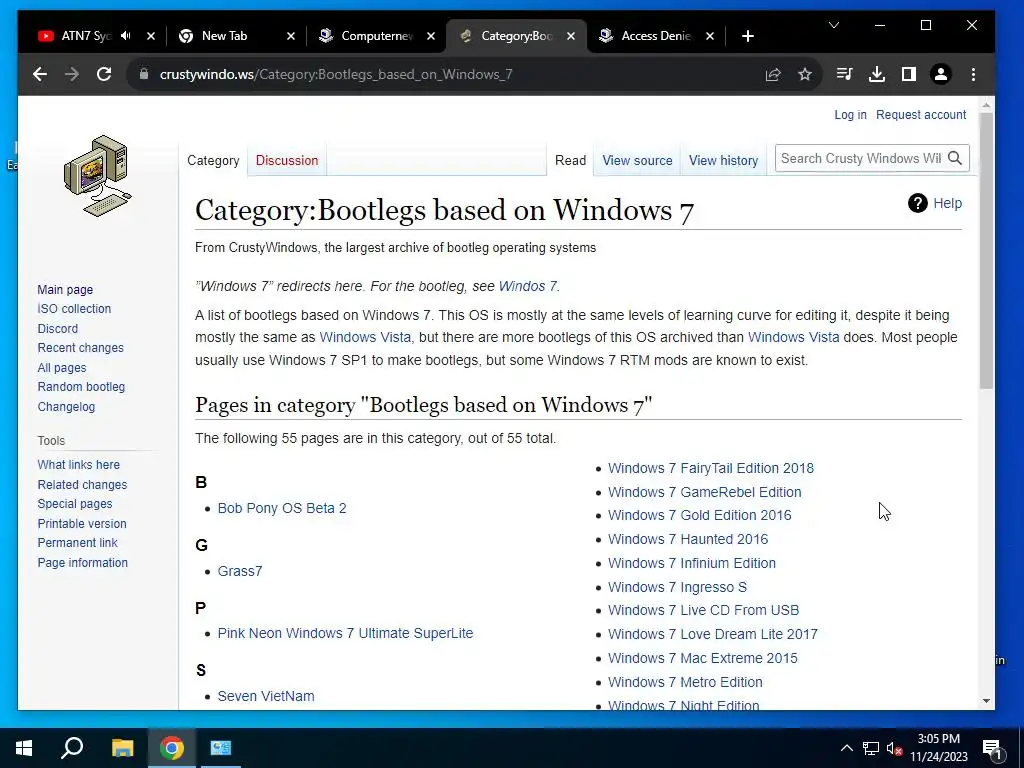Click the CrustyWindows computer logo
Viewport: 1024px width, 768px height.
point(97,176)
